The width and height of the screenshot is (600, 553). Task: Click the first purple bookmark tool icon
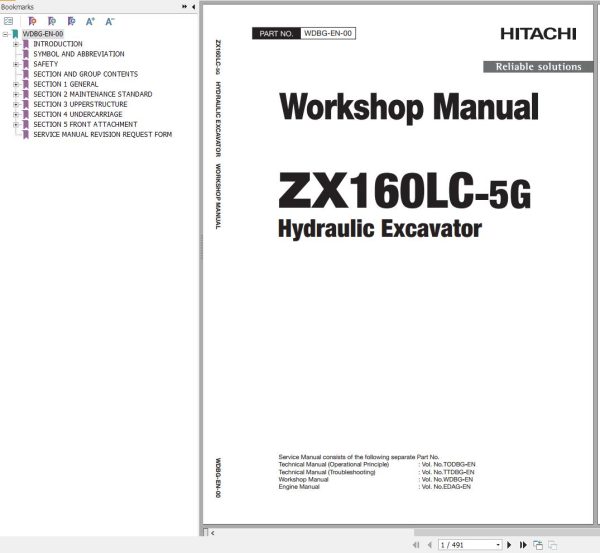(x=33, y=21)
